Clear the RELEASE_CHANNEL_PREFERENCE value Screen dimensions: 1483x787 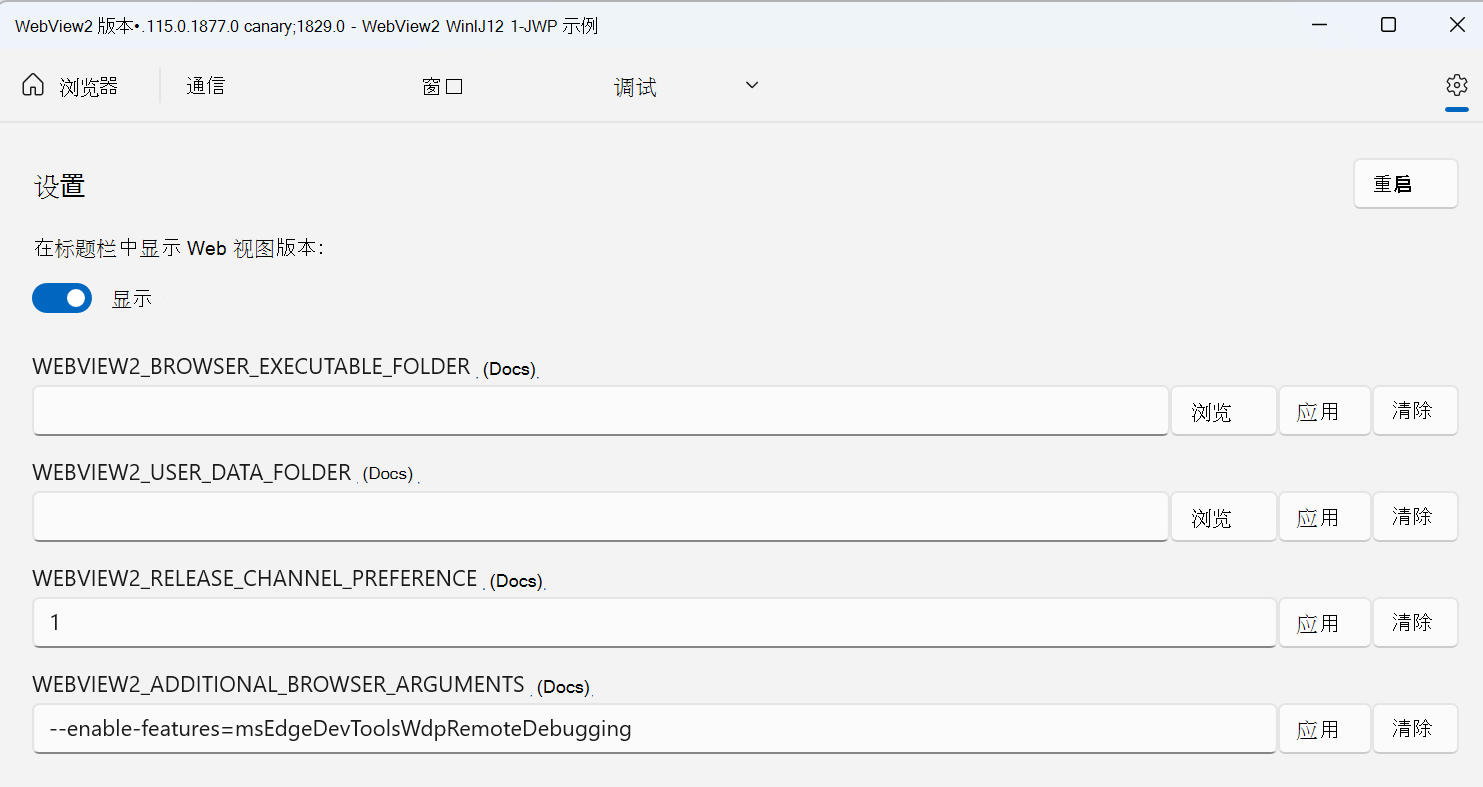(x=1415, y=623)
